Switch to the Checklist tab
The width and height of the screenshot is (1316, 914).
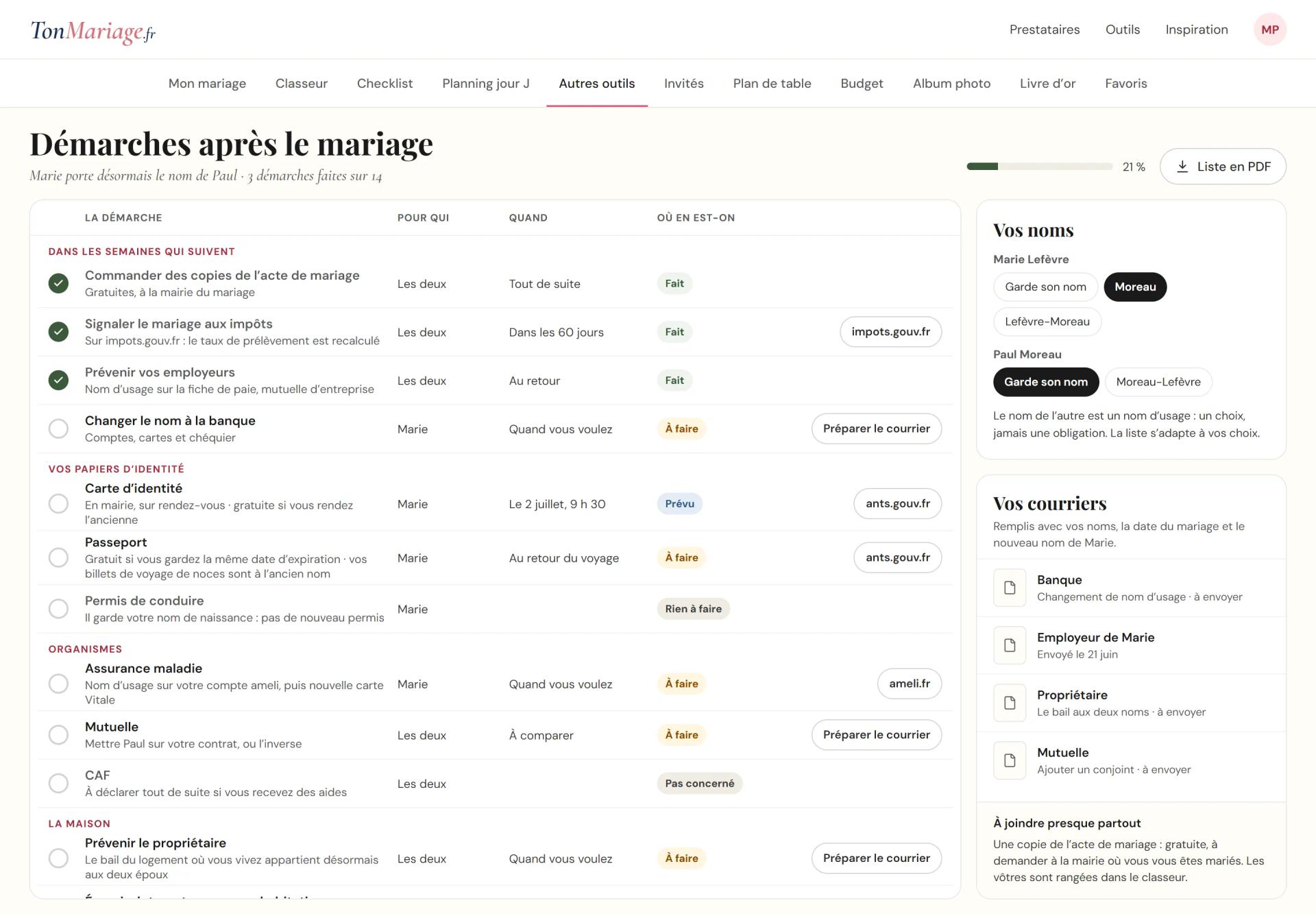pyautogui.click(x=385, y=84)
